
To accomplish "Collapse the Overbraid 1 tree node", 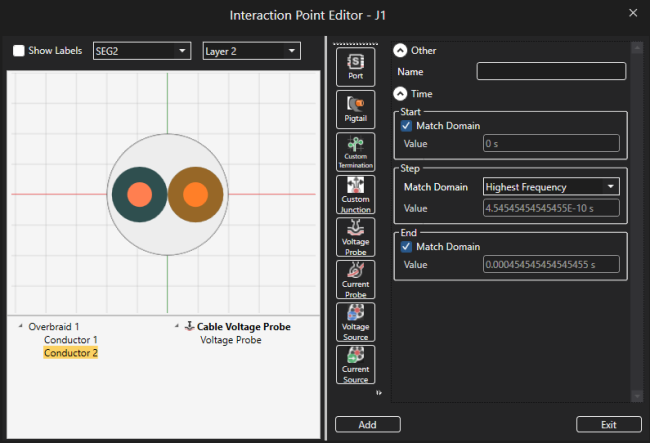I will pyautogui.click(x=20, y=326).
